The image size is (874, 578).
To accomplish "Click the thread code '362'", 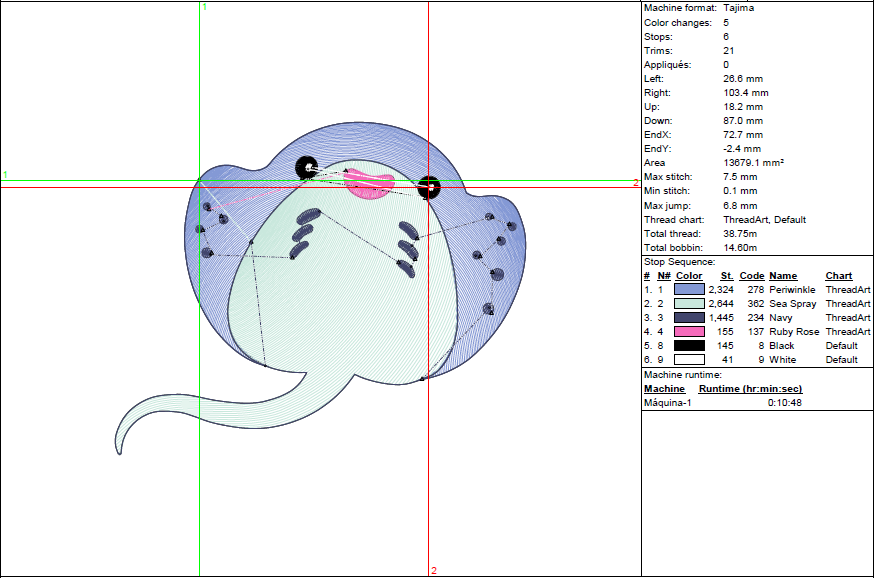I will [x=755, y=304].
